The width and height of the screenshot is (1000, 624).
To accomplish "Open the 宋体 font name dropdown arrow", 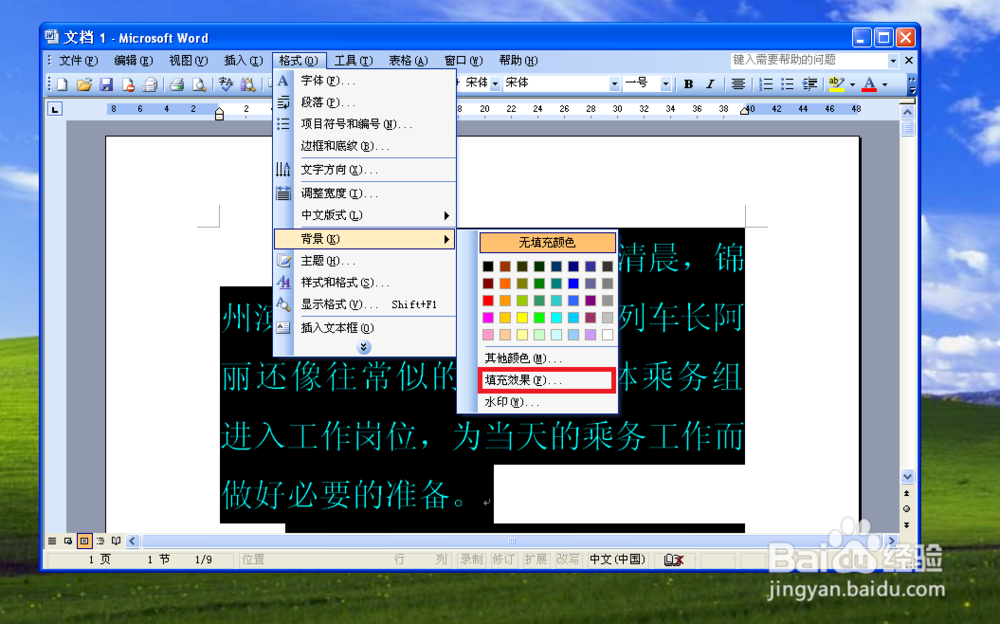I will tap(614, 84).
